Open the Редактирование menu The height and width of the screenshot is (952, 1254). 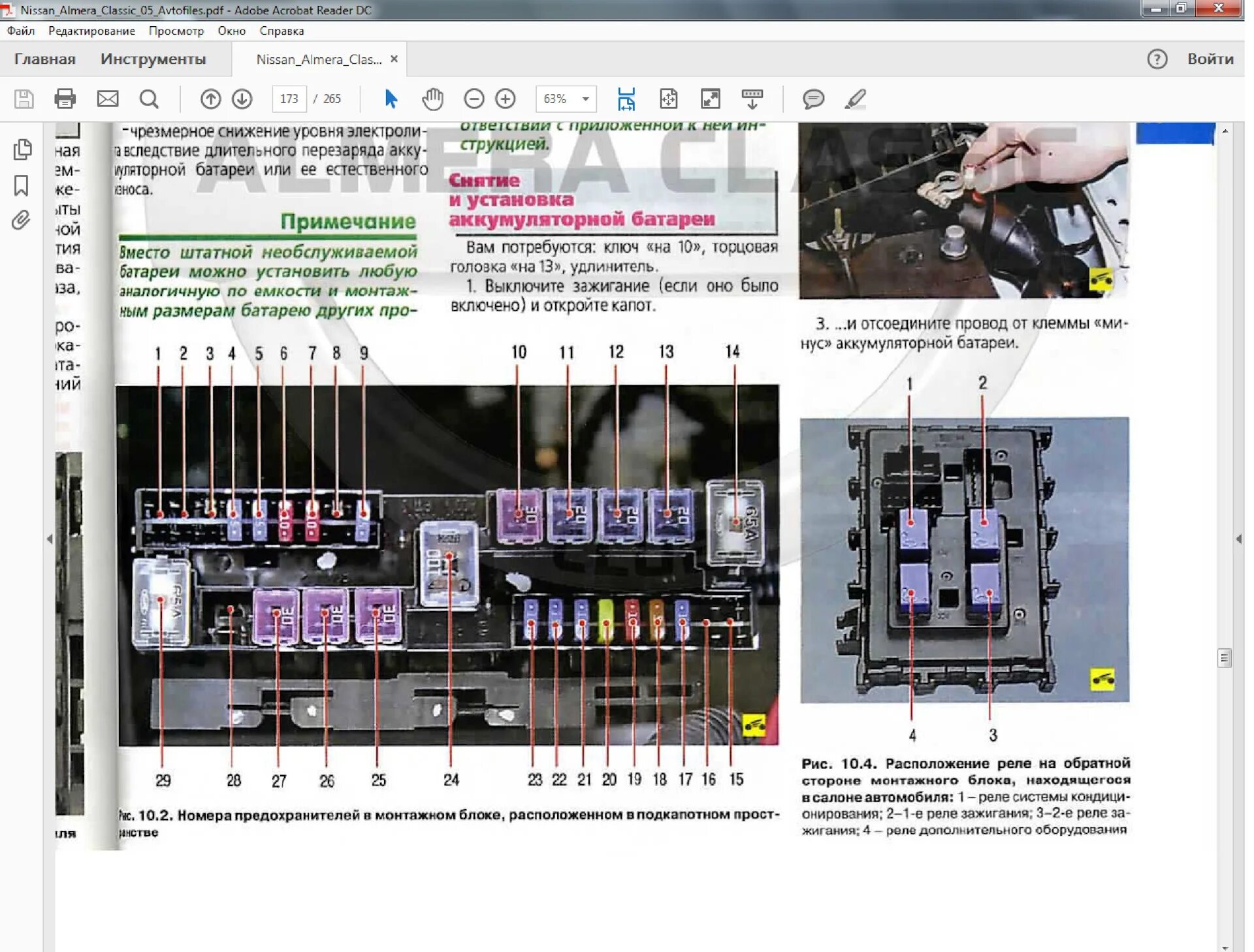coord(92,31)
